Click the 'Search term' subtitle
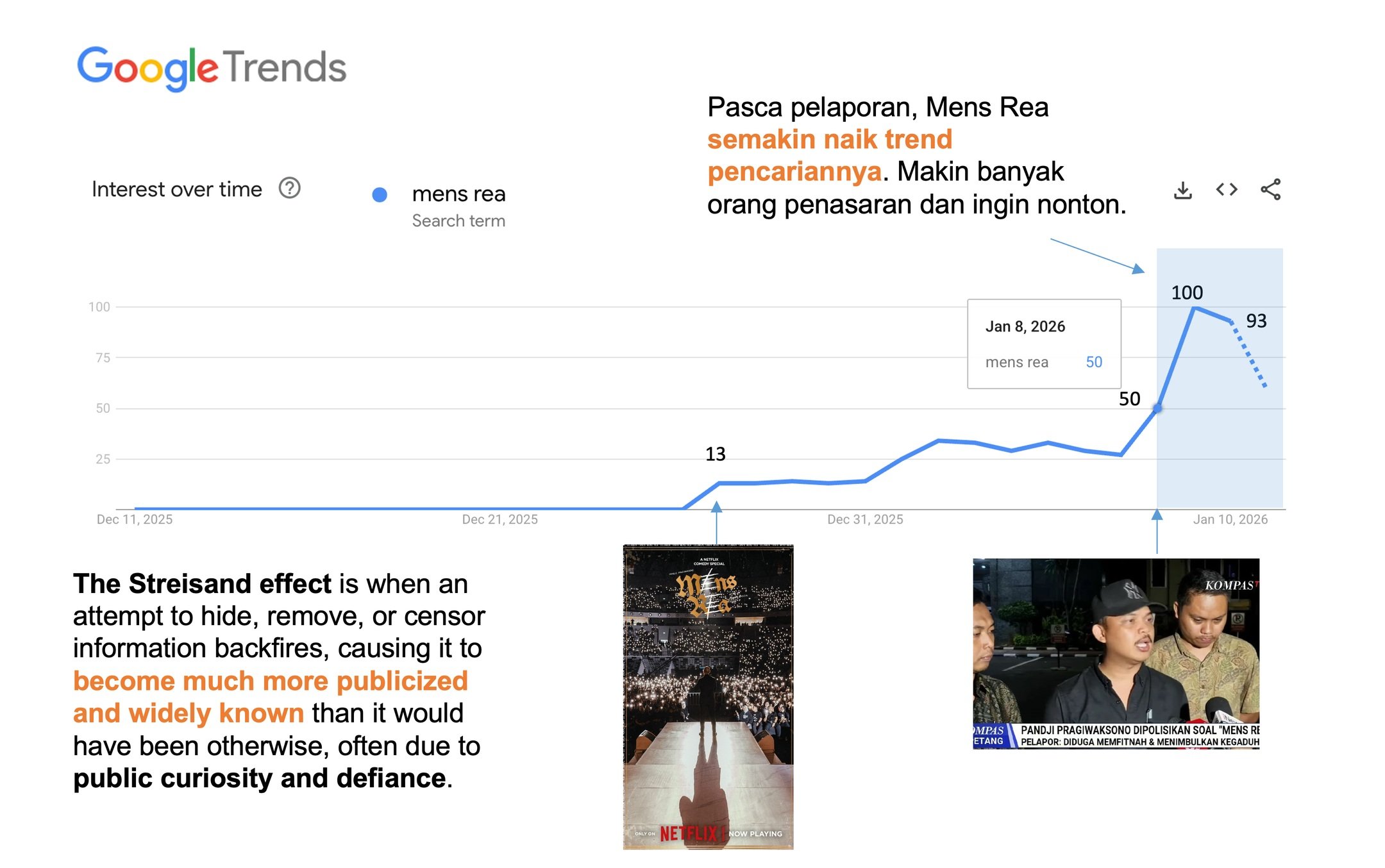Screen dimensions: 1385x868 click(x=458, y=221)
